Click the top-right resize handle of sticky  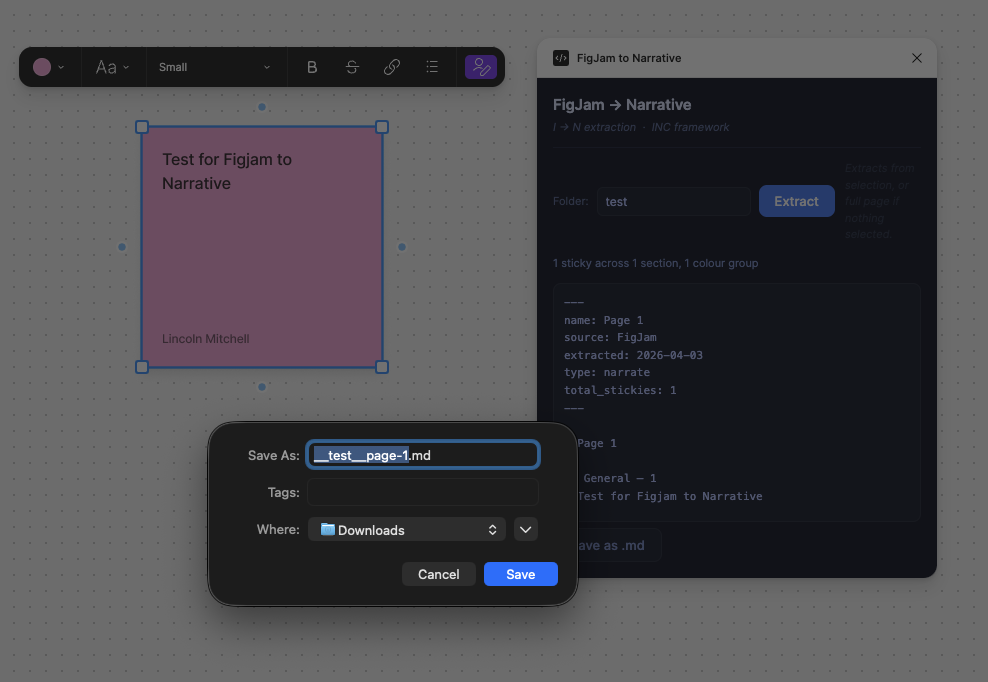pyautogui.click(x=382, y=127)
